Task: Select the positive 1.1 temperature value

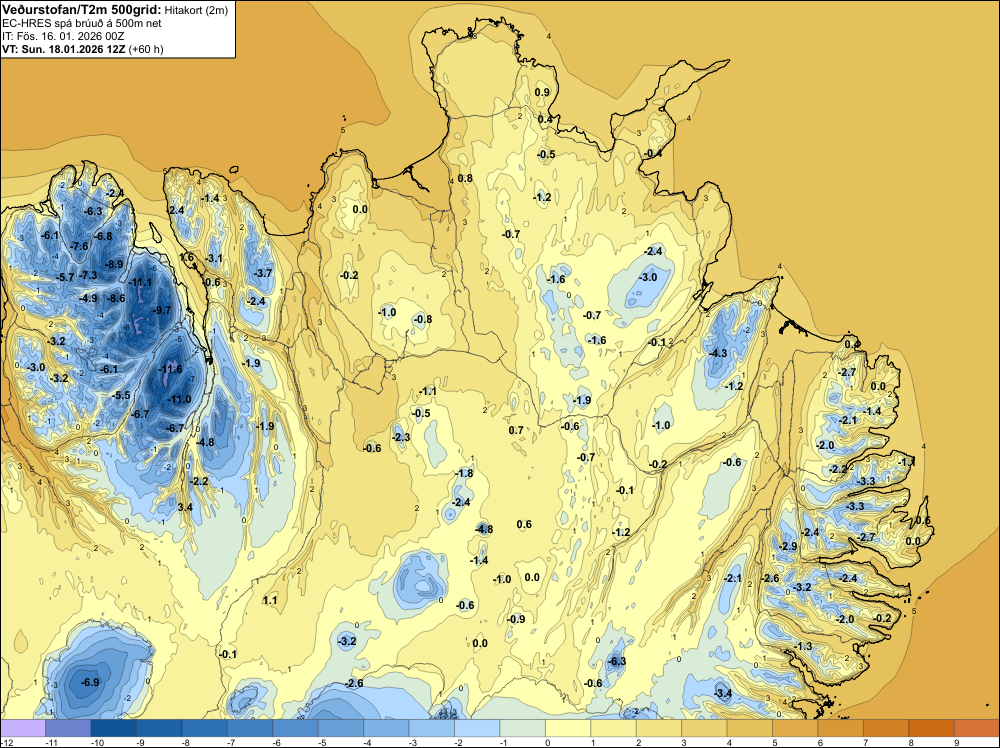Action: pos(270,600)
